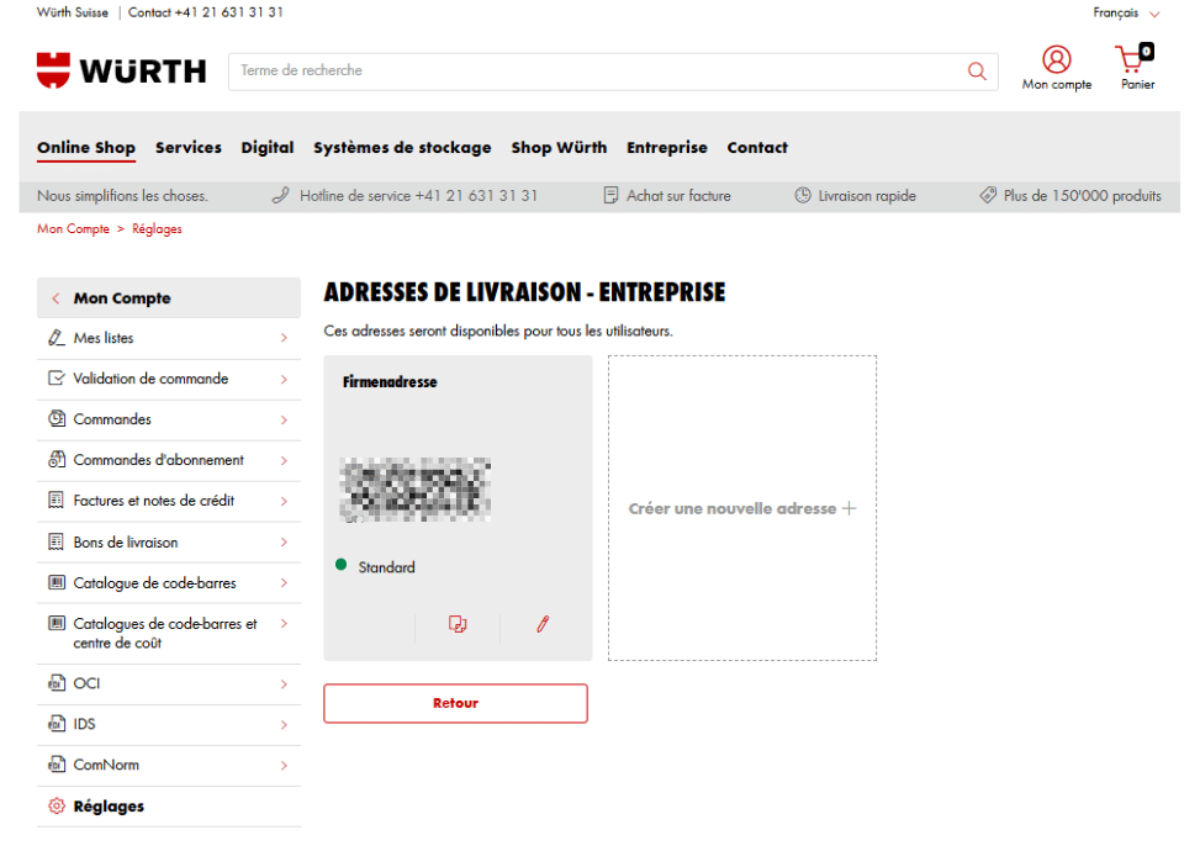
Task: Open the Panier cart icon
Action: [x=1134, y=58]
